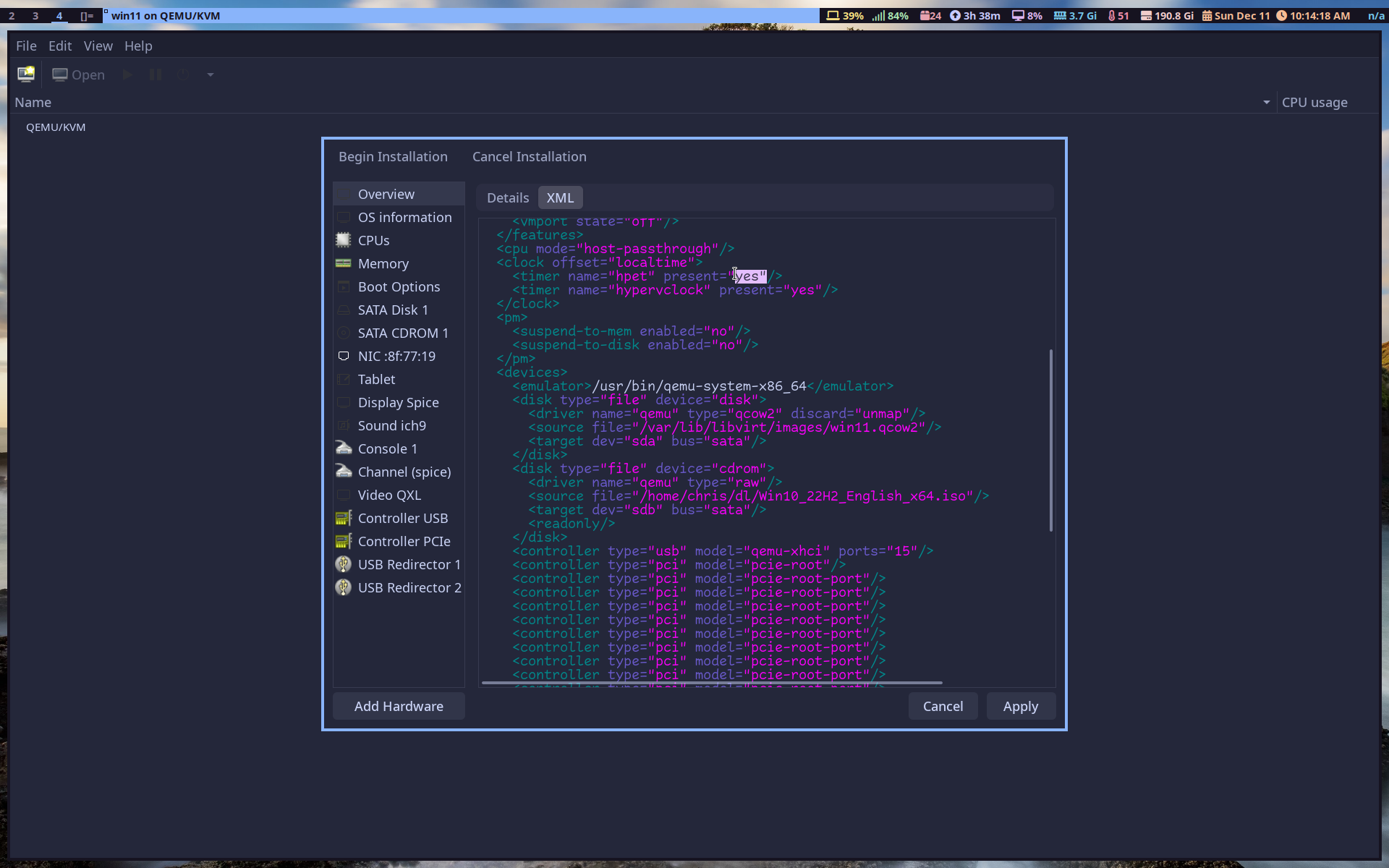Click the Add Hardware button
The image size is (1389, 868).
point(399,706)
